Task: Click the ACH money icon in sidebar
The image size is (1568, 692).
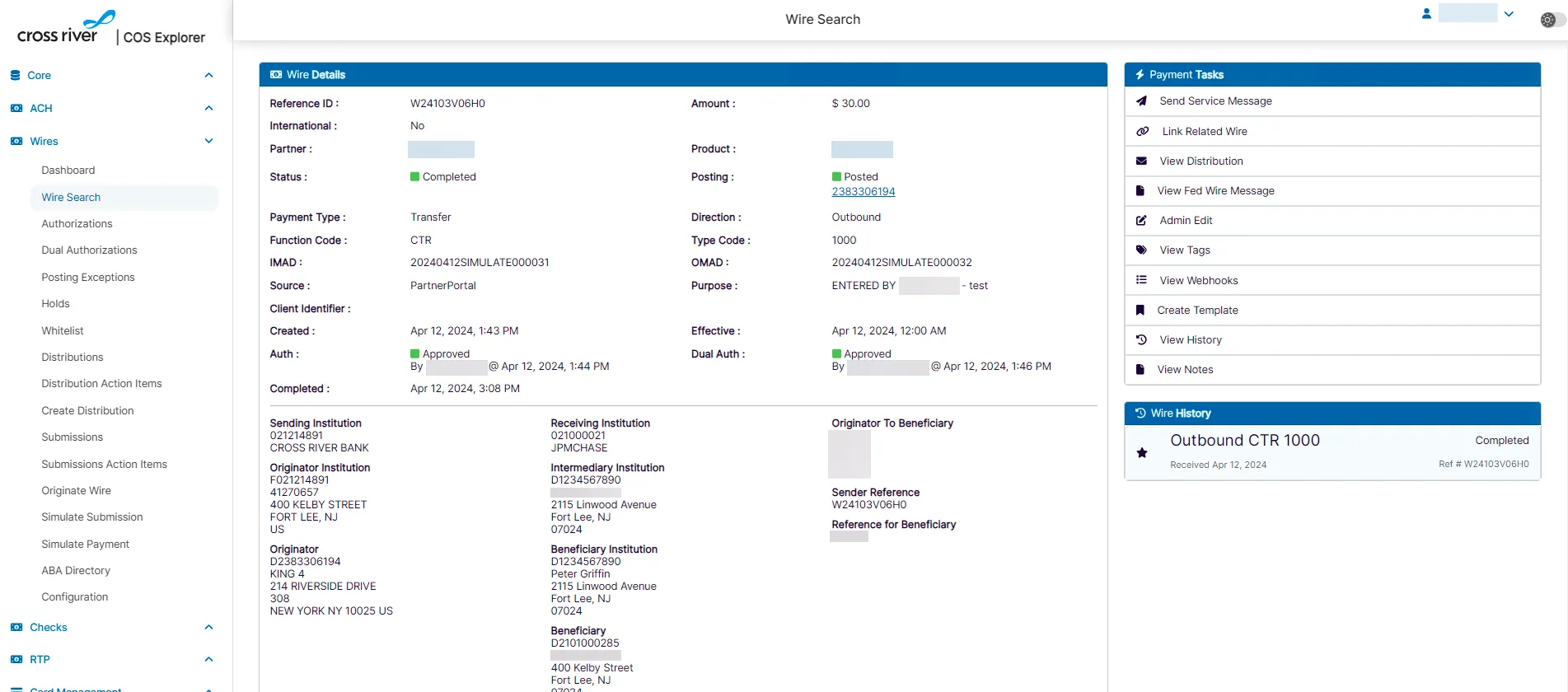Action: tap(16, 108)
